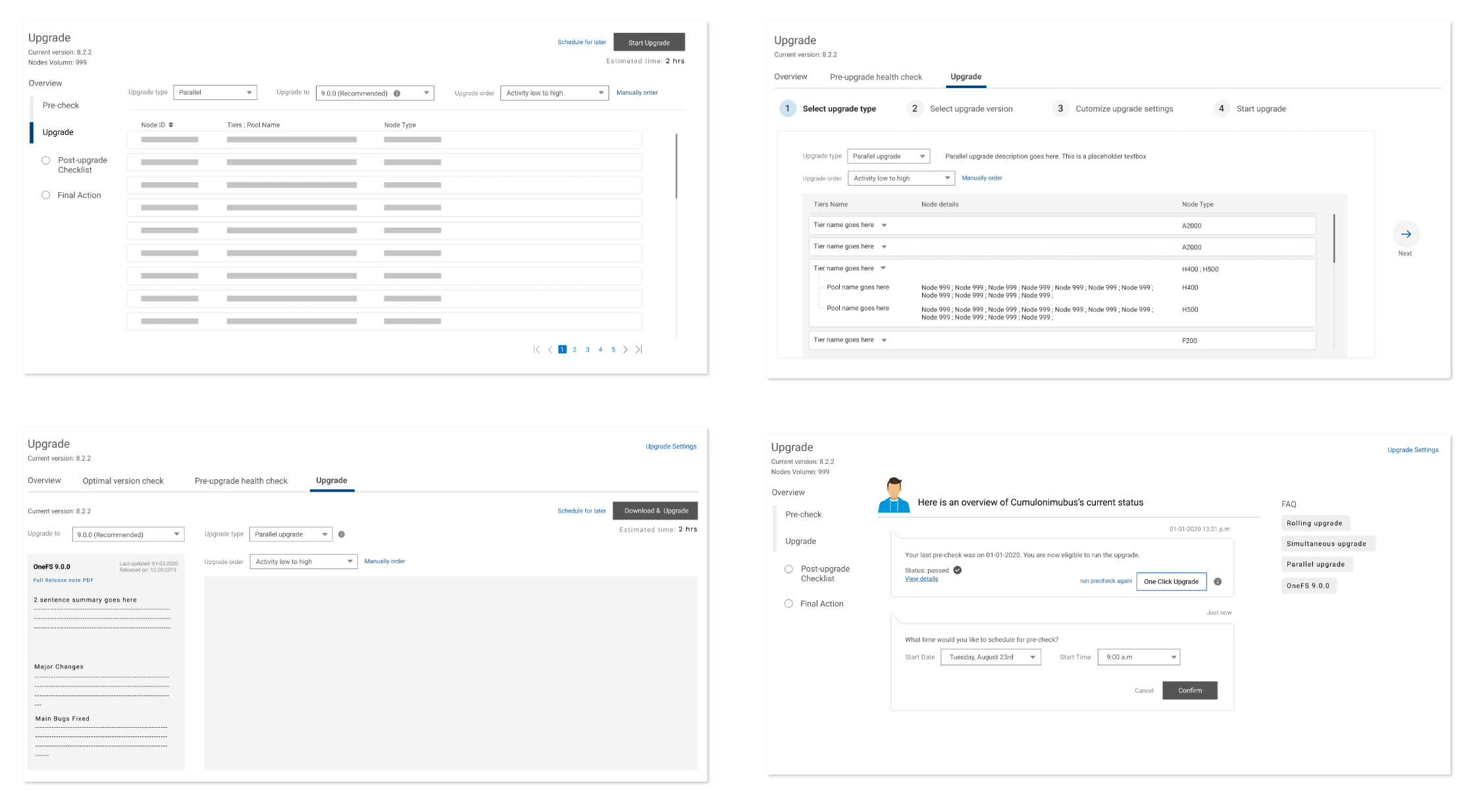
Task: Go to last page pagination icon
Action: pyautogui.click(x=638, y=350)
